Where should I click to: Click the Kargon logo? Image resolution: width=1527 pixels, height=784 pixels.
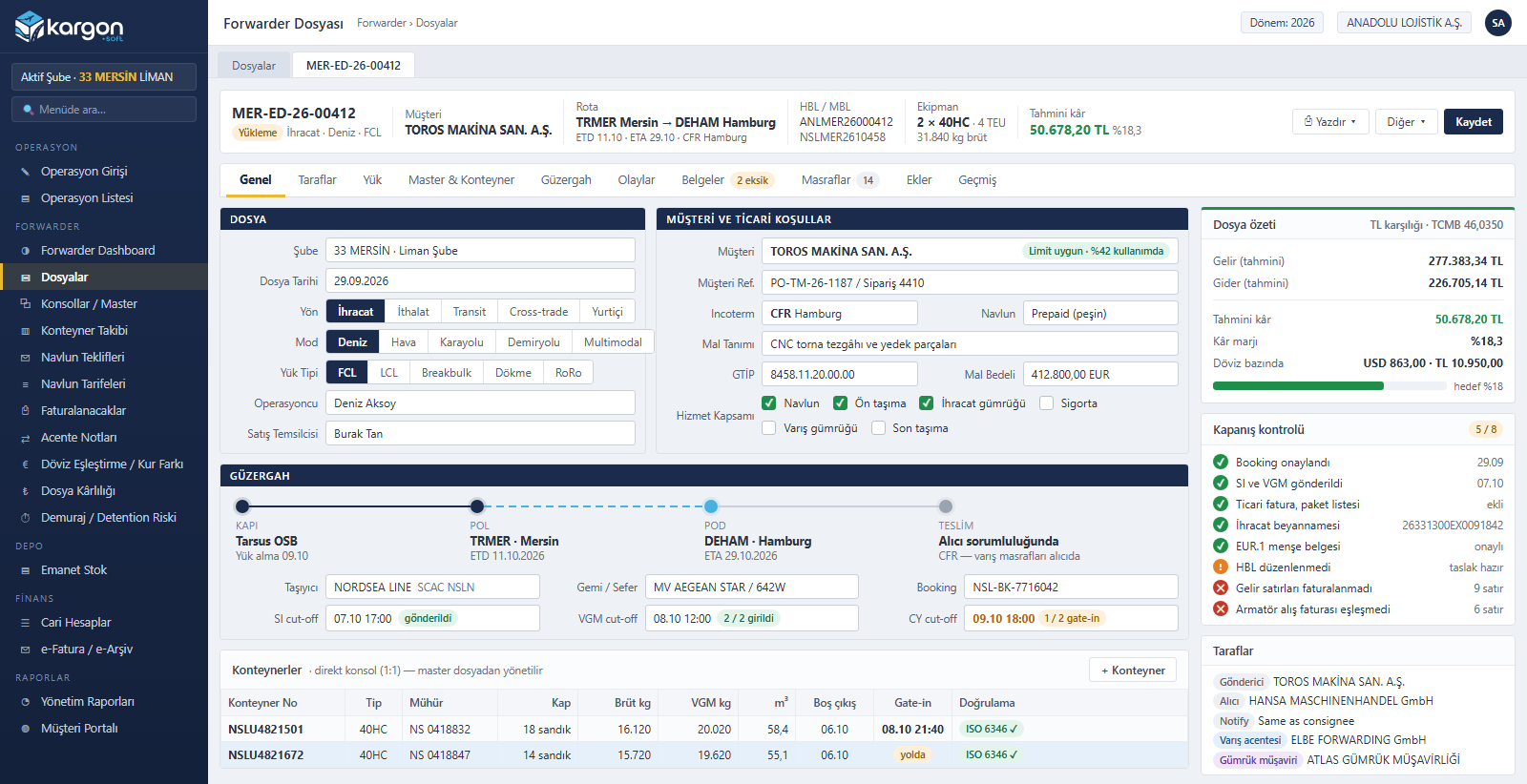coord(69,27)
